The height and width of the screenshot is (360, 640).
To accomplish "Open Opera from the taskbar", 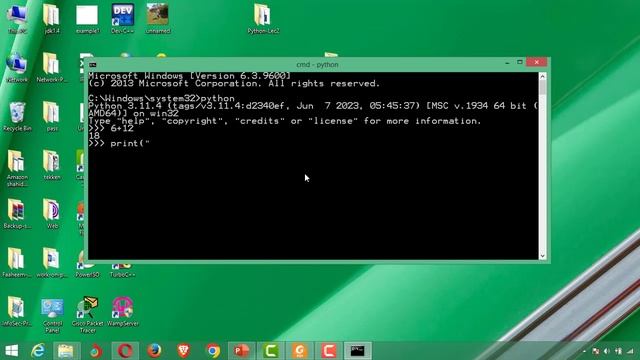I will (125, 351).
